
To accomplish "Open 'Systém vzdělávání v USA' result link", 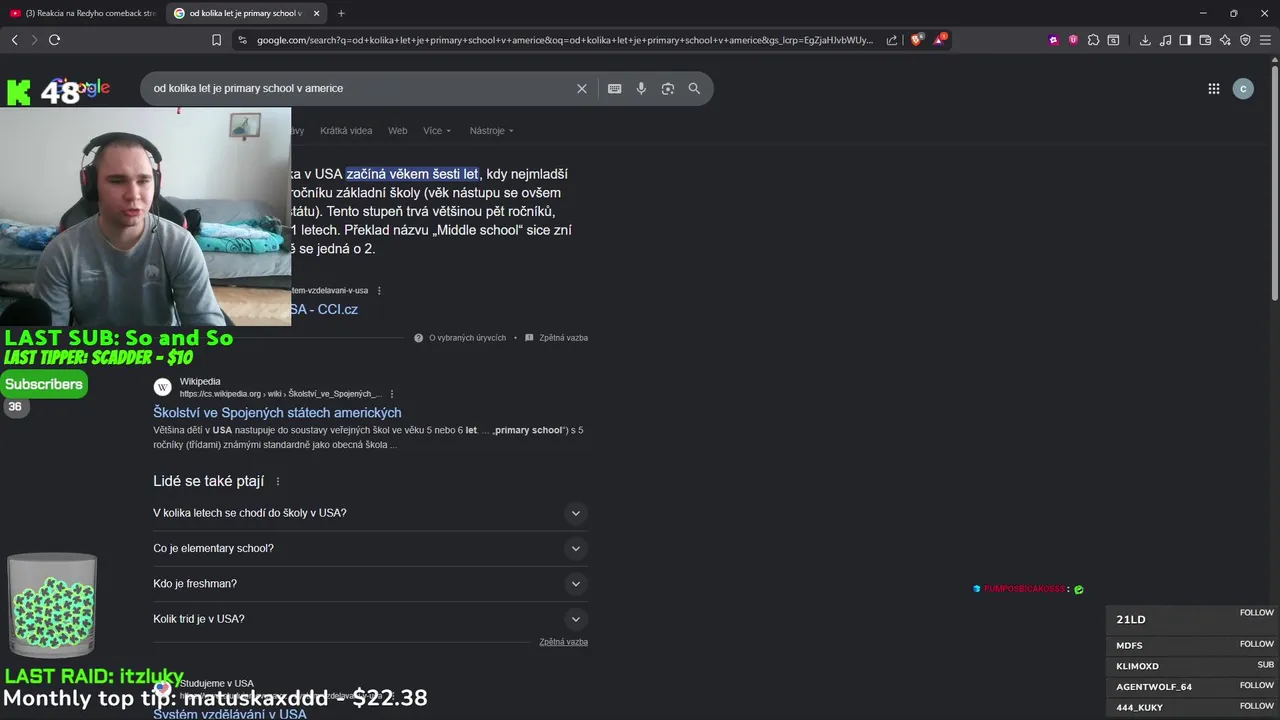I will click(x=230, y=714).
